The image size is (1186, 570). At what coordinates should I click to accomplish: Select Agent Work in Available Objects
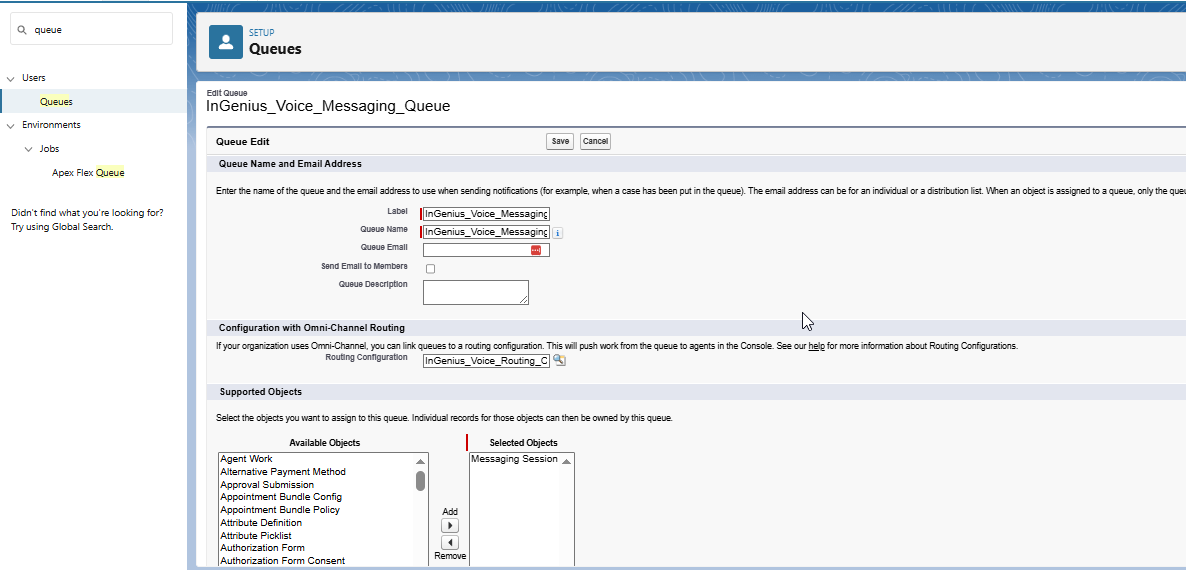[246, 459]
